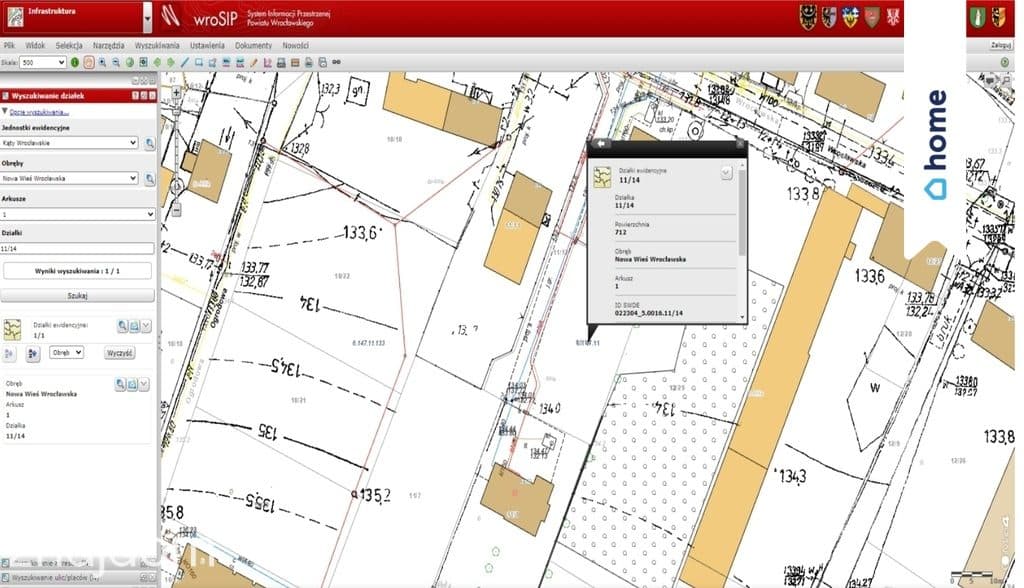Click the Wyniki wyszukiwania 1 / 1 button
The height and width of the screenshot is (588, 1024).
pos(78,271)
